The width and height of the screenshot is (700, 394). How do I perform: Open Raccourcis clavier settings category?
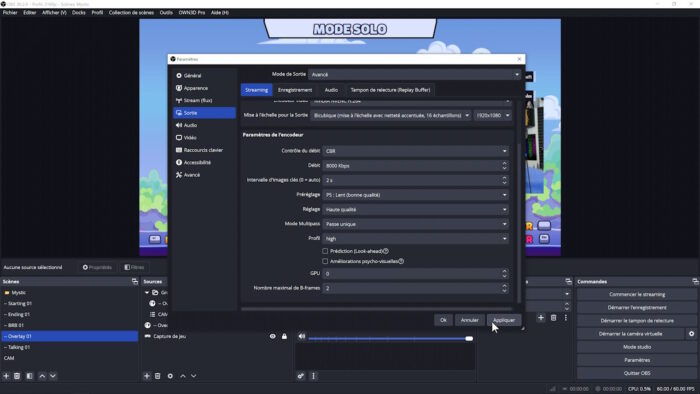coord(204,150)
